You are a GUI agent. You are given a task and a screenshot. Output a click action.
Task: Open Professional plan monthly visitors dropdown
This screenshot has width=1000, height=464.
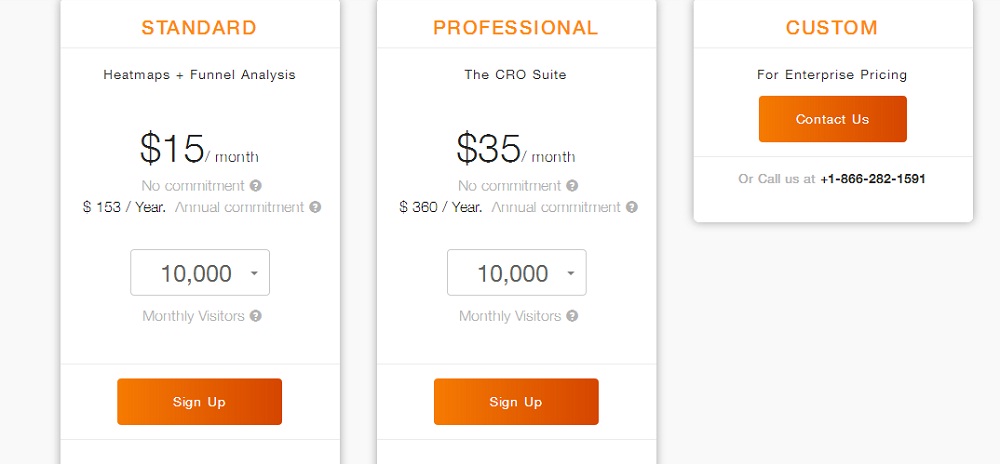(516, 273)
